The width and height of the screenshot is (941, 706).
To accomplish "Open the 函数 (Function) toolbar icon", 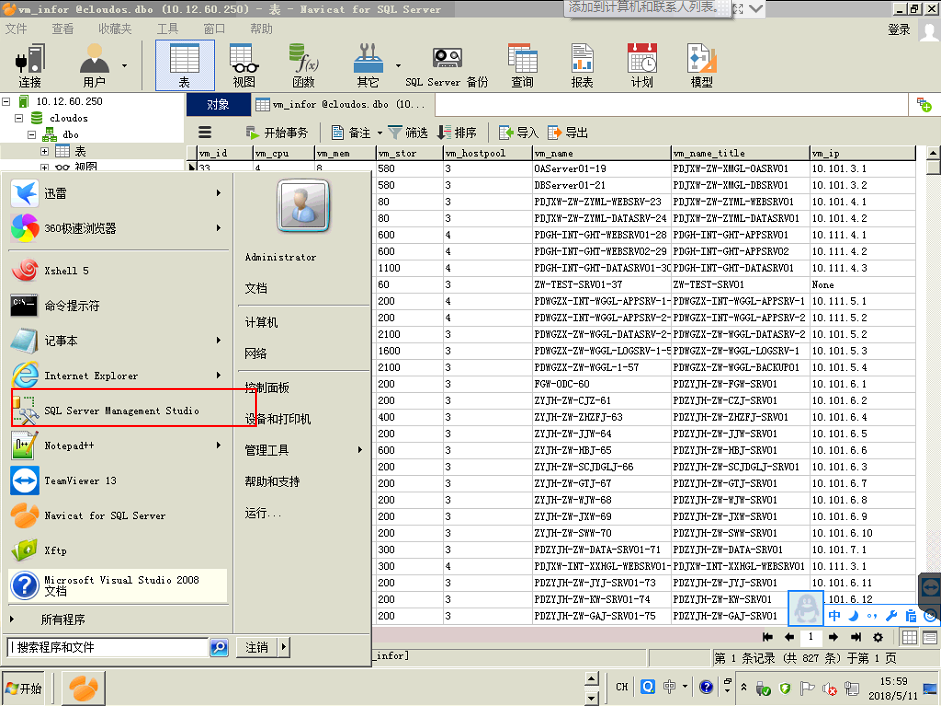I will pos(303,65).
